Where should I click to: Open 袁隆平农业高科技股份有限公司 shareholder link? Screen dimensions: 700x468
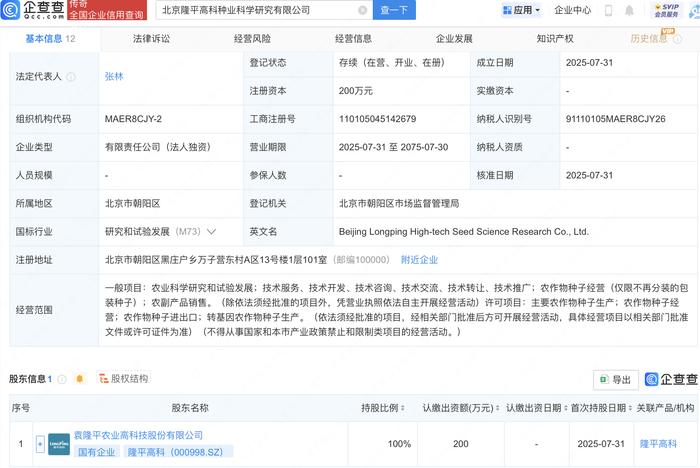point(138,435)
